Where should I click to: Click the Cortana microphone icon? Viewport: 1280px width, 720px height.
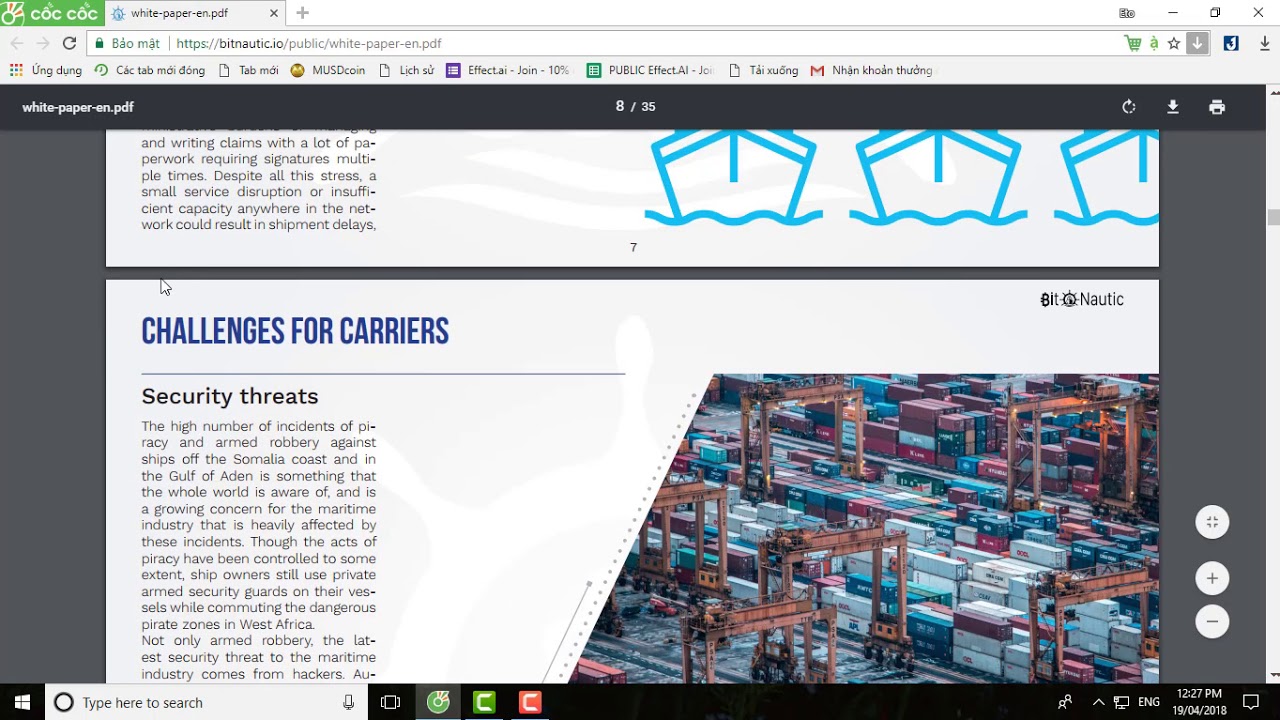[348, 702]
